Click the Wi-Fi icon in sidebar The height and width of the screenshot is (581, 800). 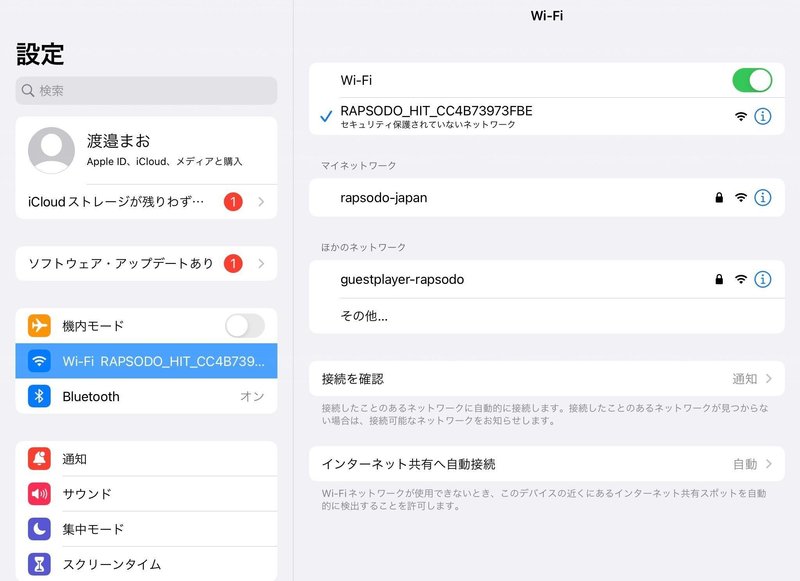(39, 361)
